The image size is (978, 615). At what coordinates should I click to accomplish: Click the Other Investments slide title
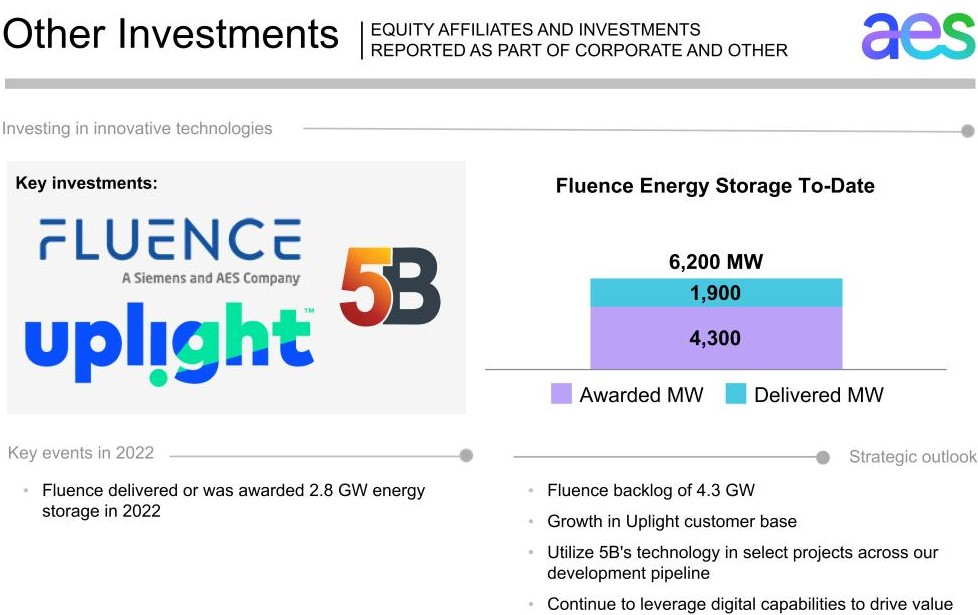tap(171, 34)
